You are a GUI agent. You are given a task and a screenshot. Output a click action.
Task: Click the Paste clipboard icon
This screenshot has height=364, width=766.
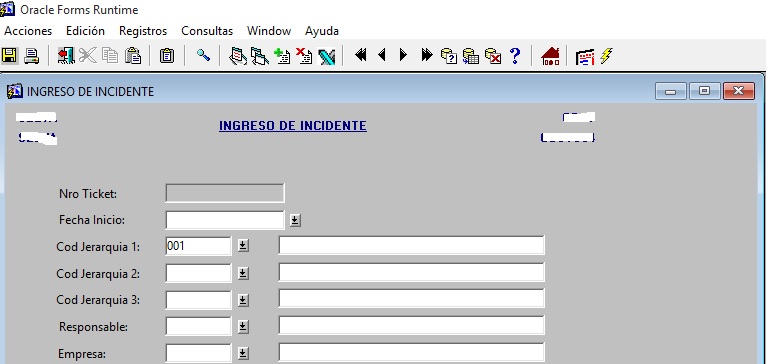132,56
